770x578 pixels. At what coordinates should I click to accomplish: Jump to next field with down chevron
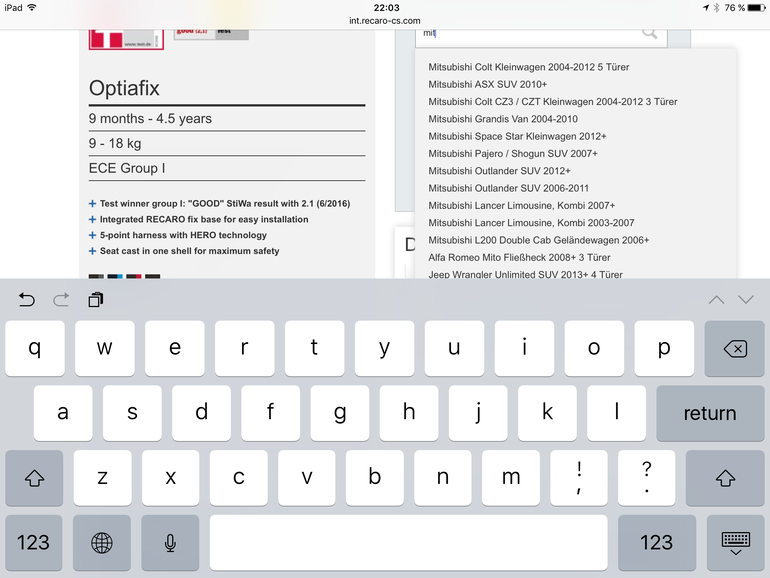(746, 299)
